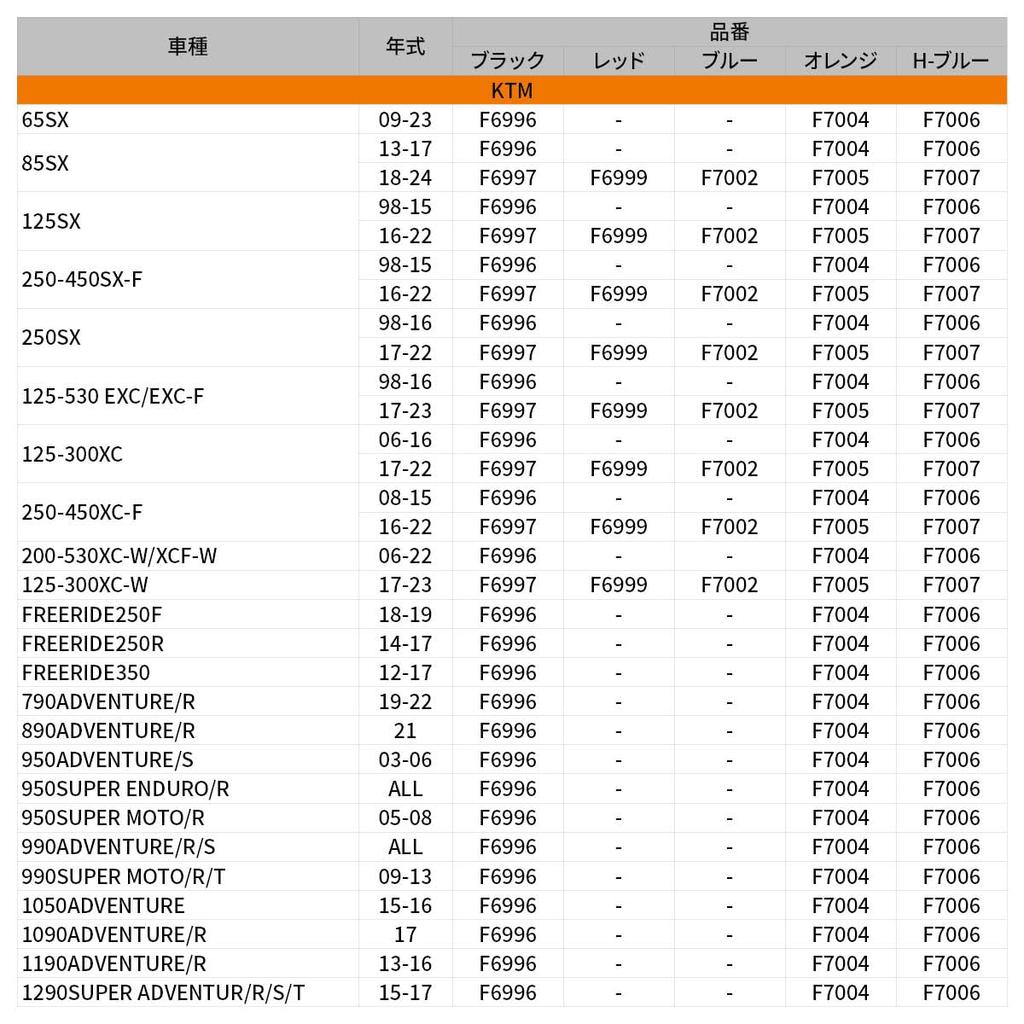Image resolution: width=1024 pixels, height=1024 pixels.
Task: Click the 250SX model label
Action: point(51,337)
